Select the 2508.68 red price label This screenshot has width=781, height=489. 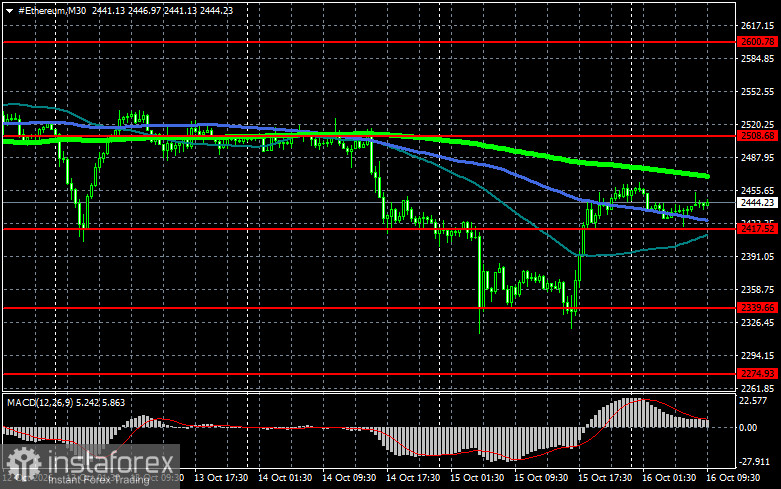point(758,135)
